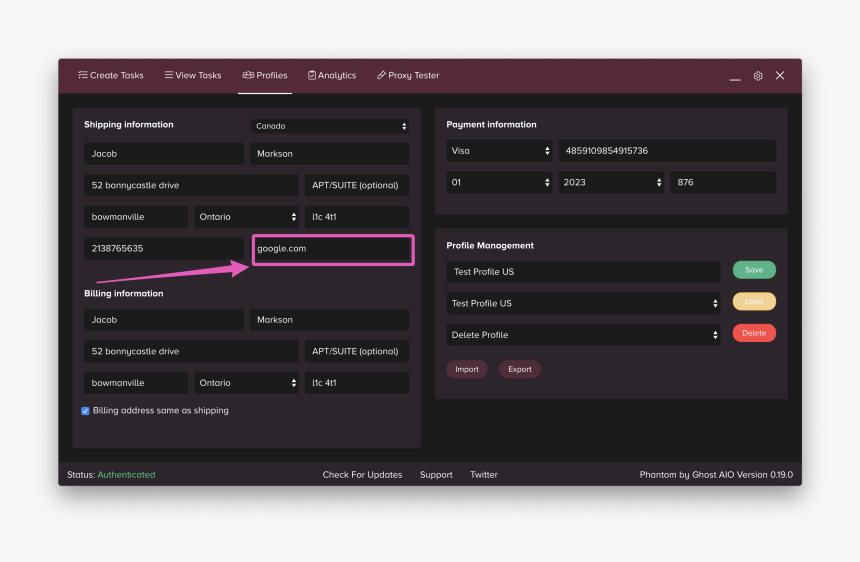Toggle Billing address same as shipping

tap(85, 411)
